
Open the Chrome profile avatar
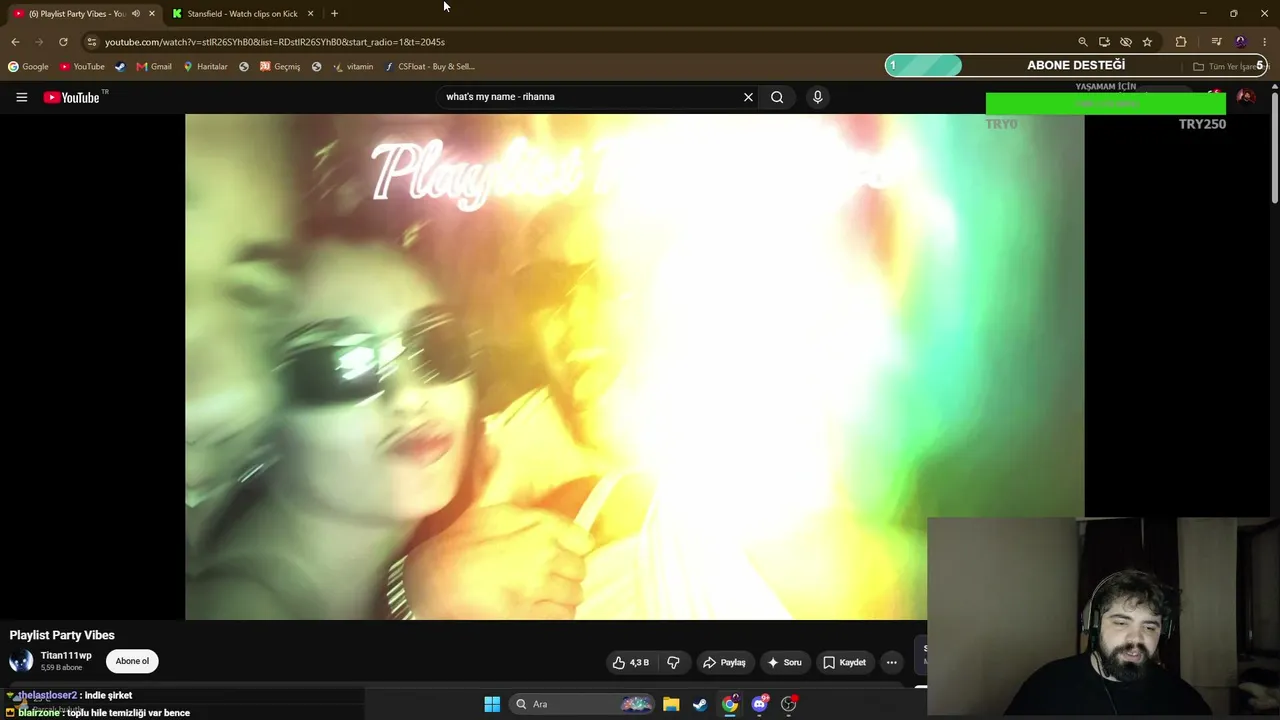[1241, 42]
